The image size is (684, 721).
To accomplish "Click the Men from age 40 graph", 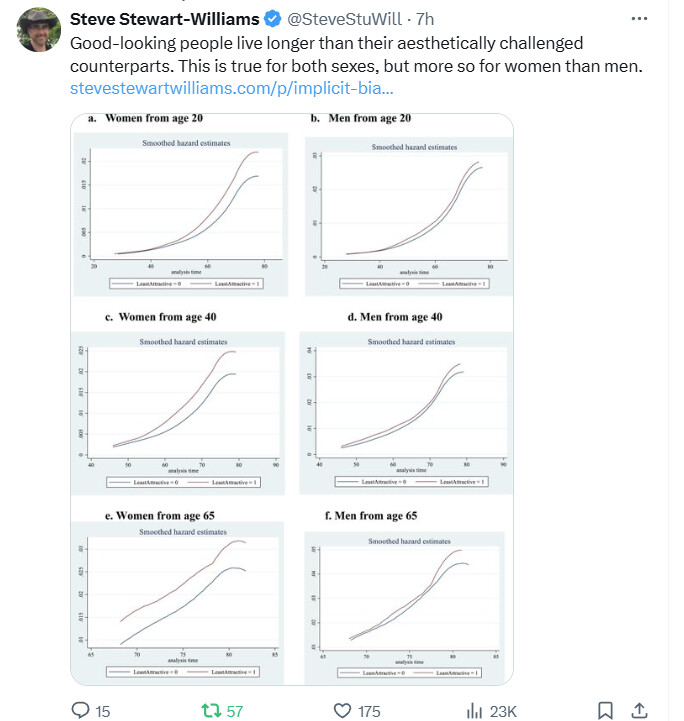I will [x=406, y=413].
